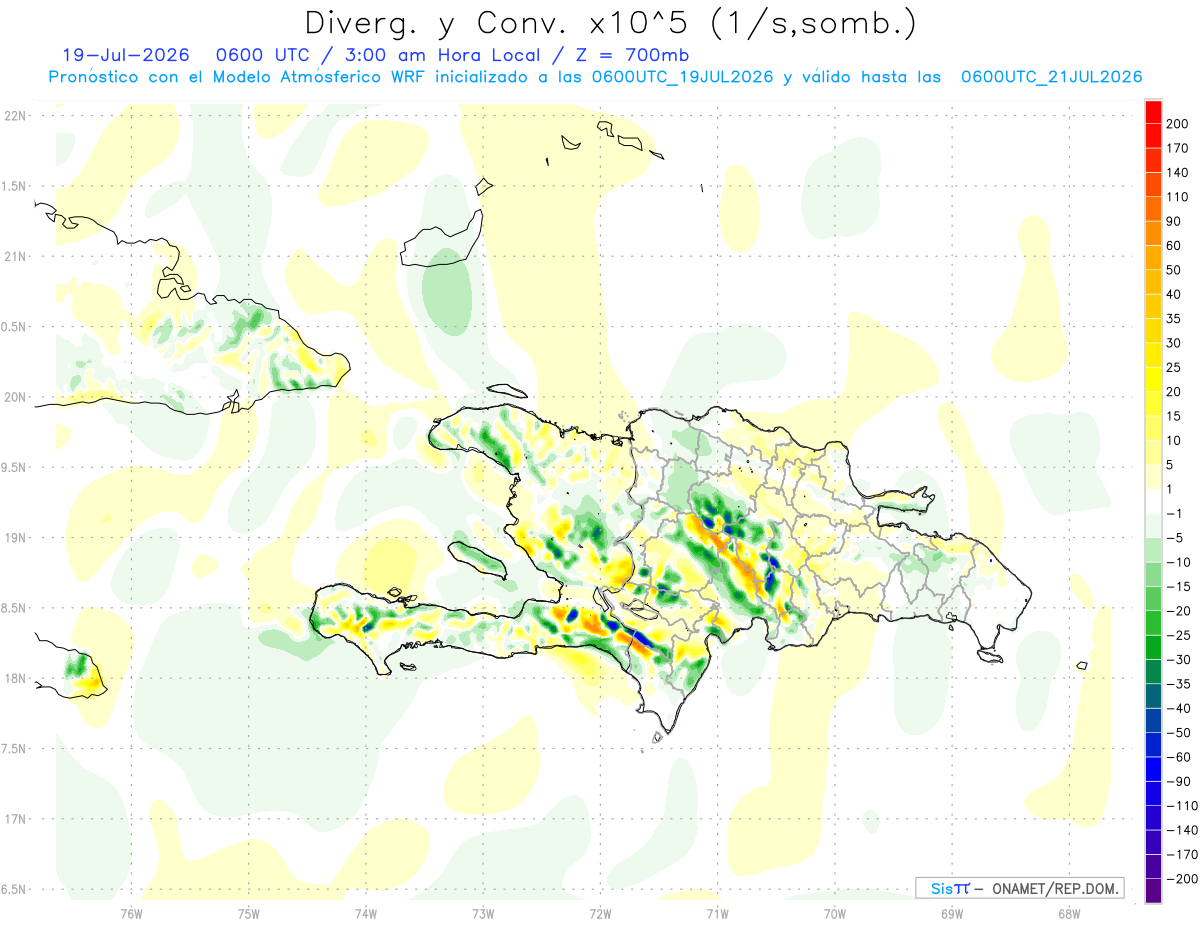Click the '70W' longitude label
Screen dimensions: 1200x927
pyautogui.click(x=834, y=913)
